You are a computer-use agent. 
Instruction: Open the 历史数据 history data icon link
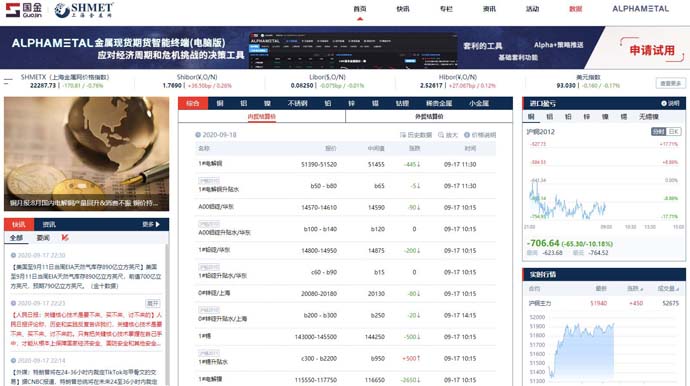(415, 135)
